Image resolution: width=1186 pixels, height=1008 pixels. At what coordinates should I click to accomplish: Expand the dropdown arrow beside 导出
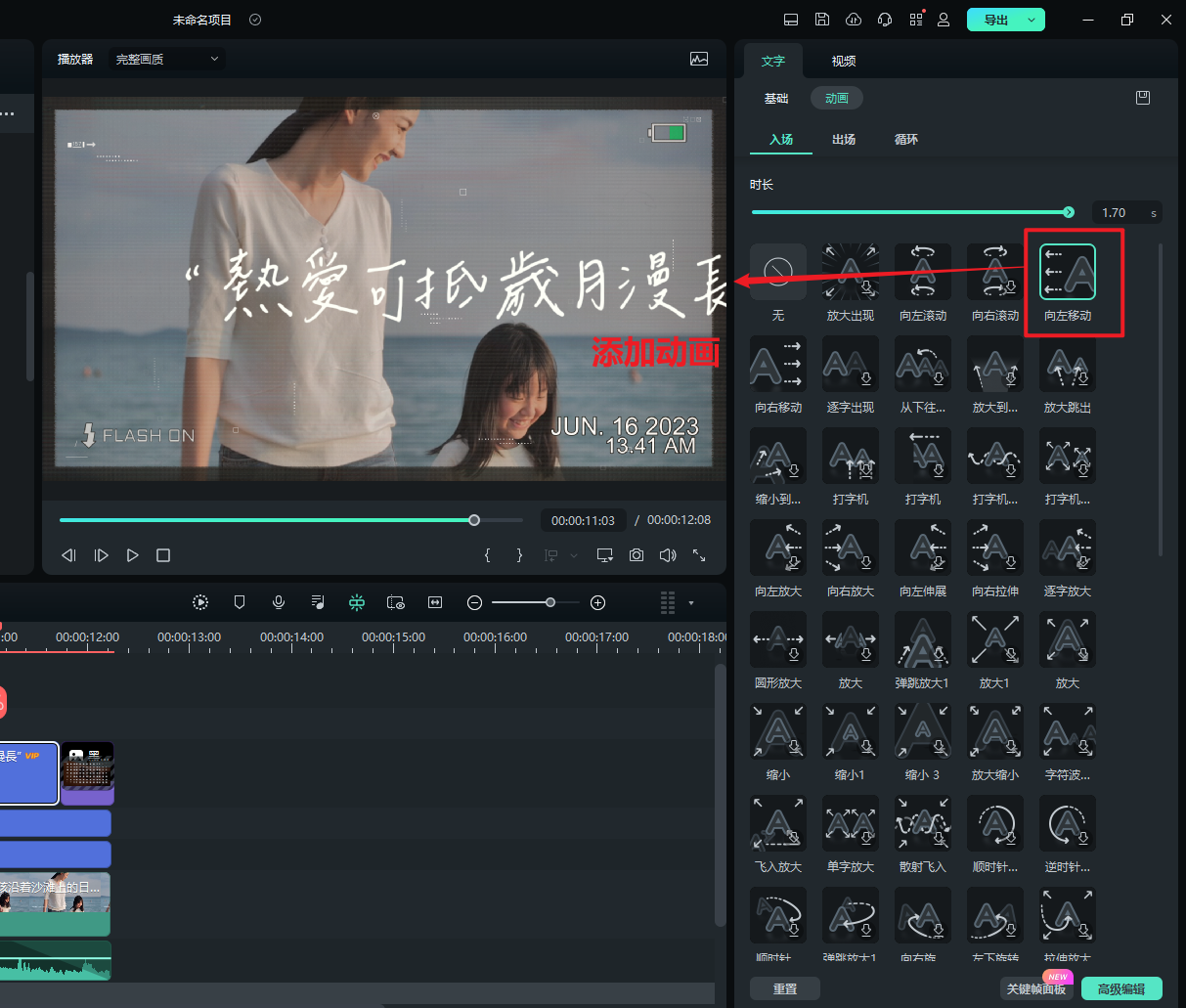[x=1032, y=20]
